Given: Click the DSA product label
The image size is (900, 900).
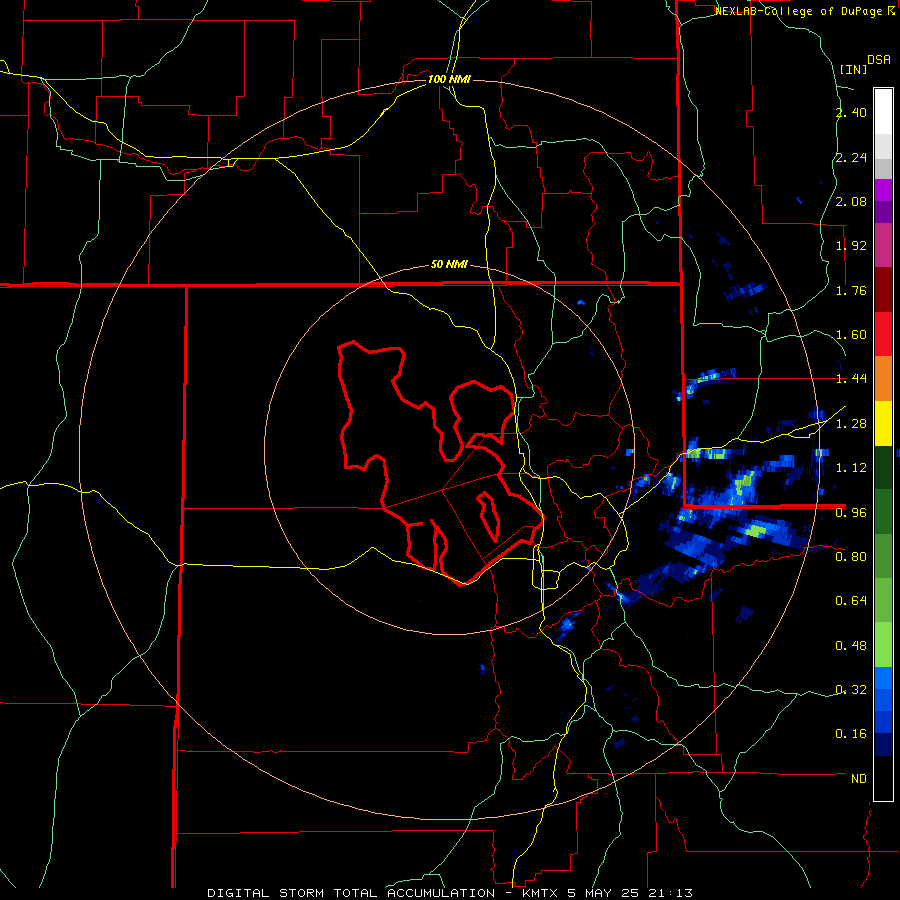Looking at the screenshot, I should pyautogui.click(x=879, y=59).
